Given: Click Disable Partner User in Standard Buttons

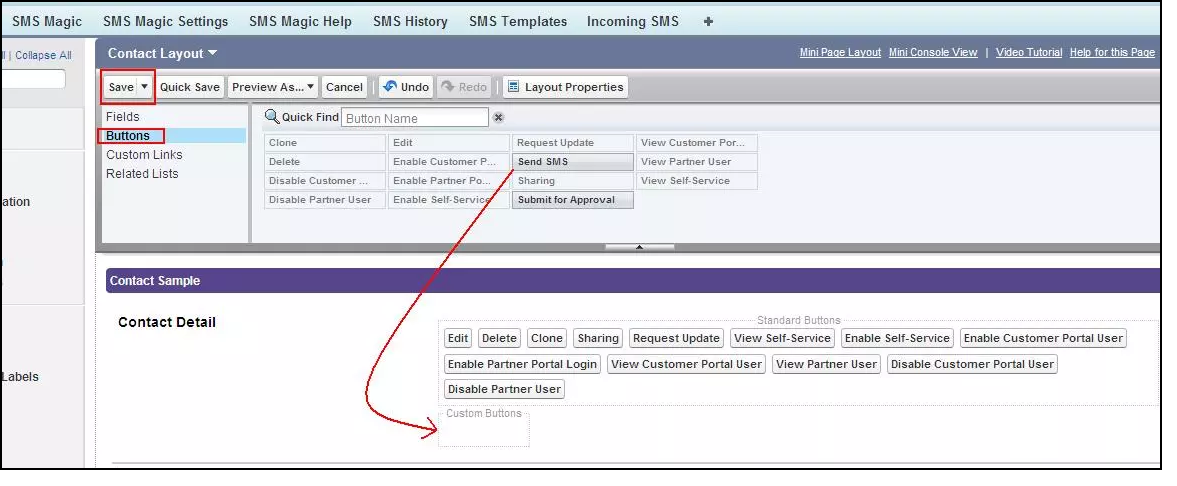Looking at the screenshot, I should point(504,389).
